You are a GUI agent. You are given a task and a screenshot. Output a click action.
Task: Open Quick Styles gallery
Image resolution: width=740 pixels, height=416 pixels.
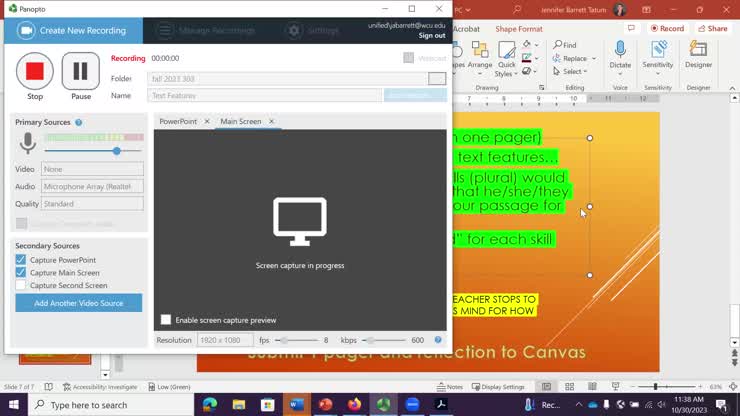pos(505,52)
